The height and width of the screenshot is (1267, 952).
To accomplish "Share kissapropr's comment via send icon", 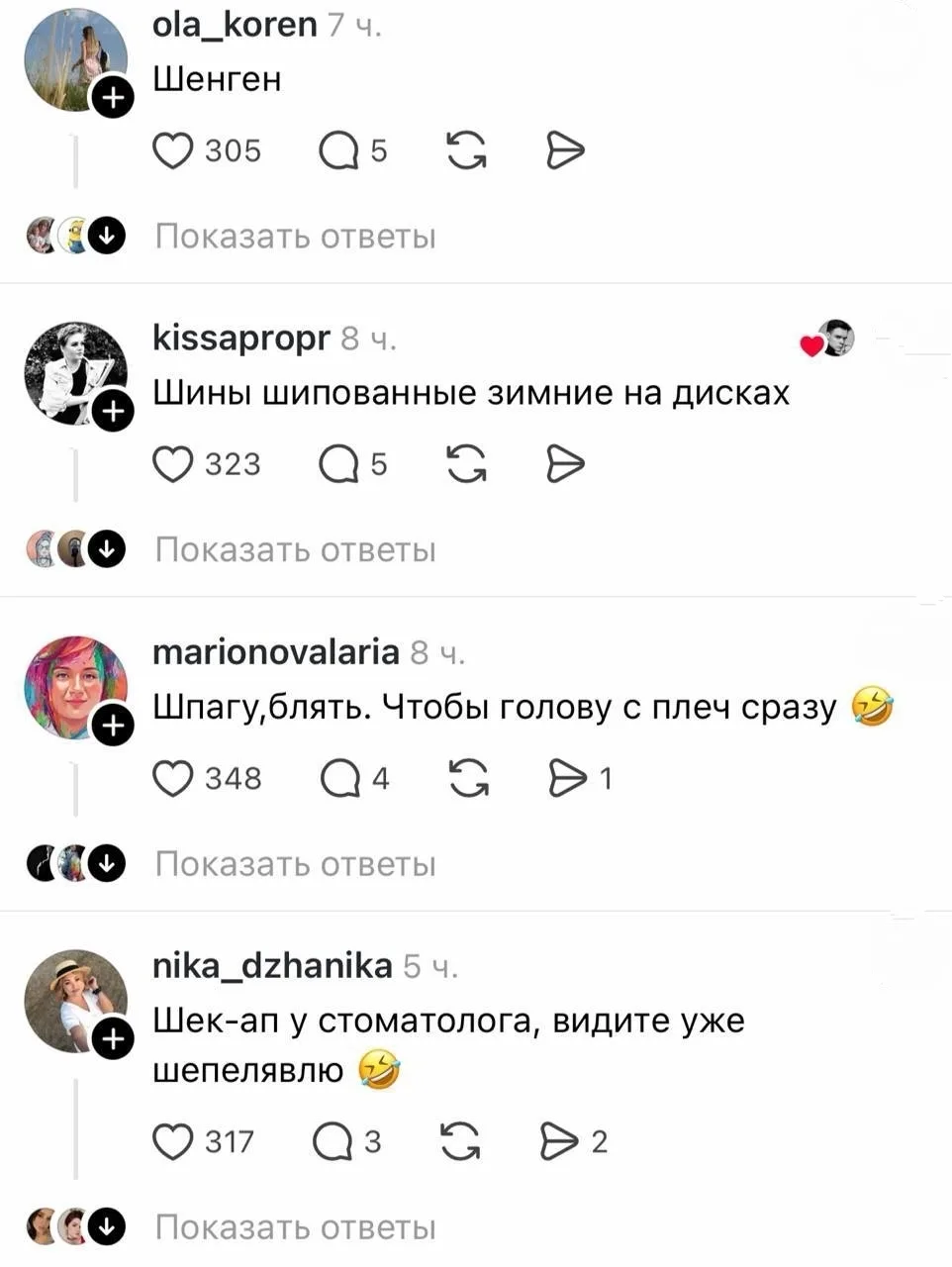I will pyautogui.click(x=565, y=464).
